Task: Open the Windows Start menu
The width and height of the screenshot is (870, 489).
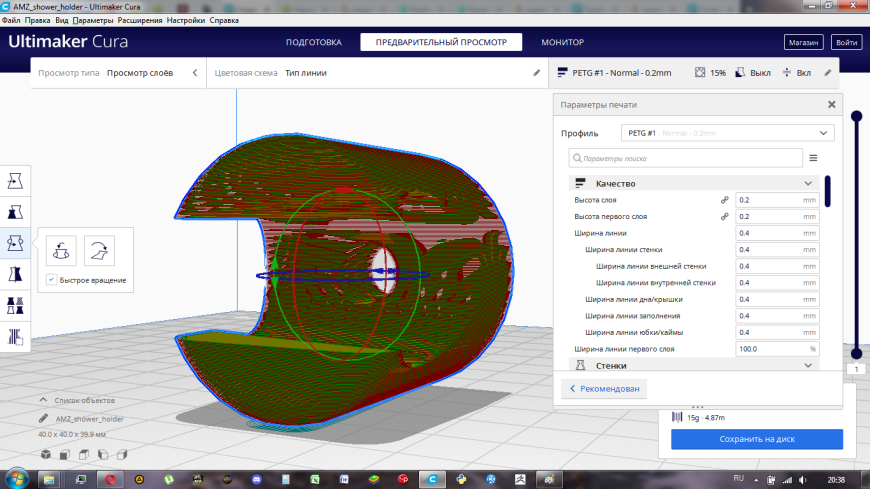Action: coord(17,478)
